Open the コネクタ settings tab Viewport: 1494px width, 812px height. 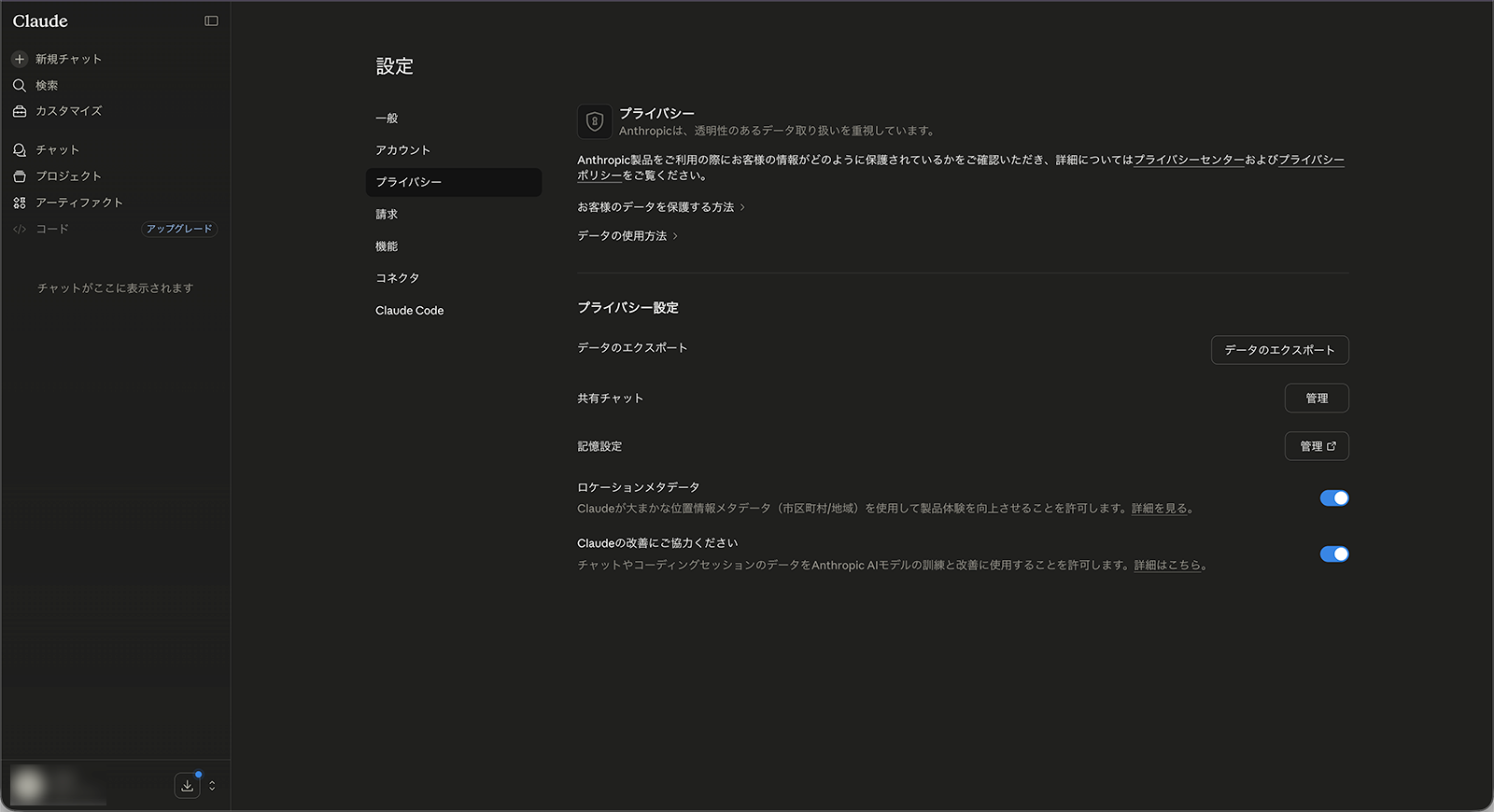(454, 278)
